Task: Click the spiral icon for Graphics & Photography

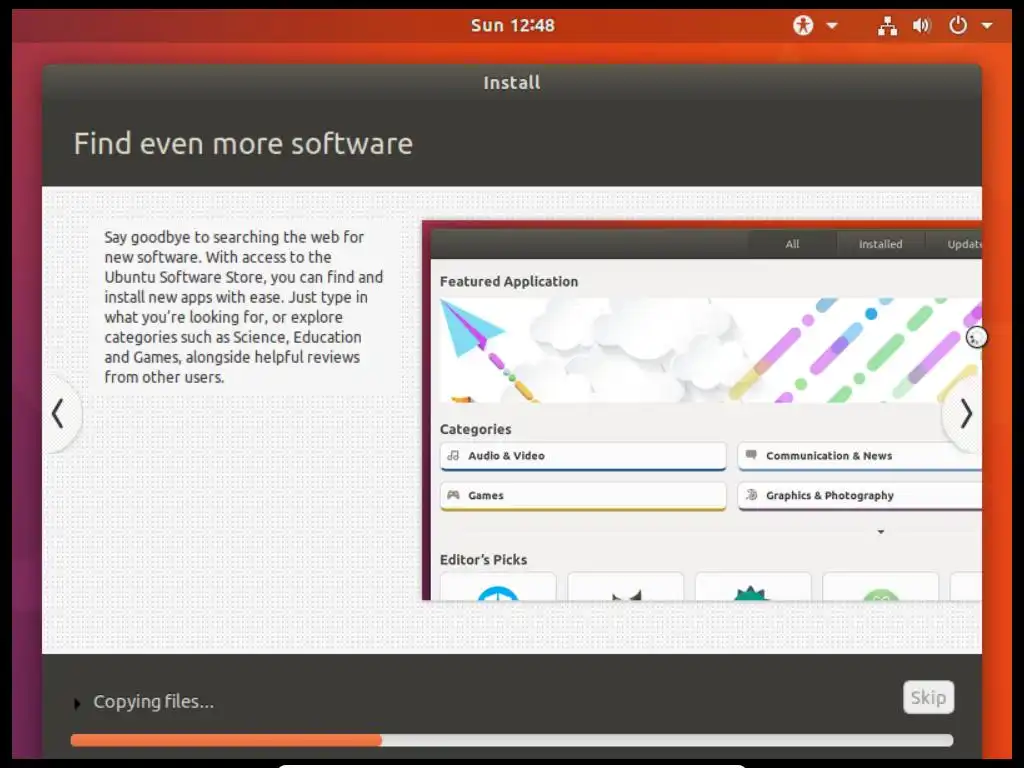Action: pos(751,495)
